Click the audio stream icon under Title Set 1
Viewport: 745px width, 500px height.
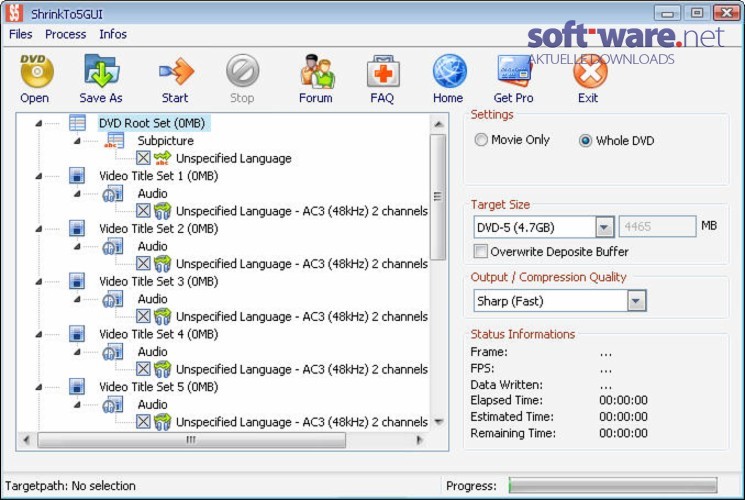pyautogui.click(x=162, y=211)
